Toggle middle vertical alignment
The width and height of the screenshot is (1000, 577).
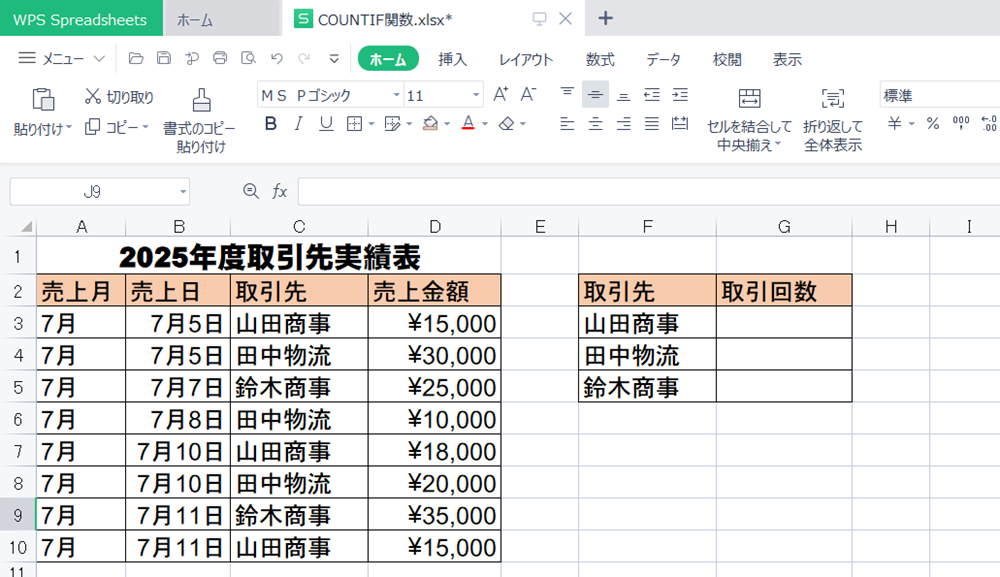(595, 94)
